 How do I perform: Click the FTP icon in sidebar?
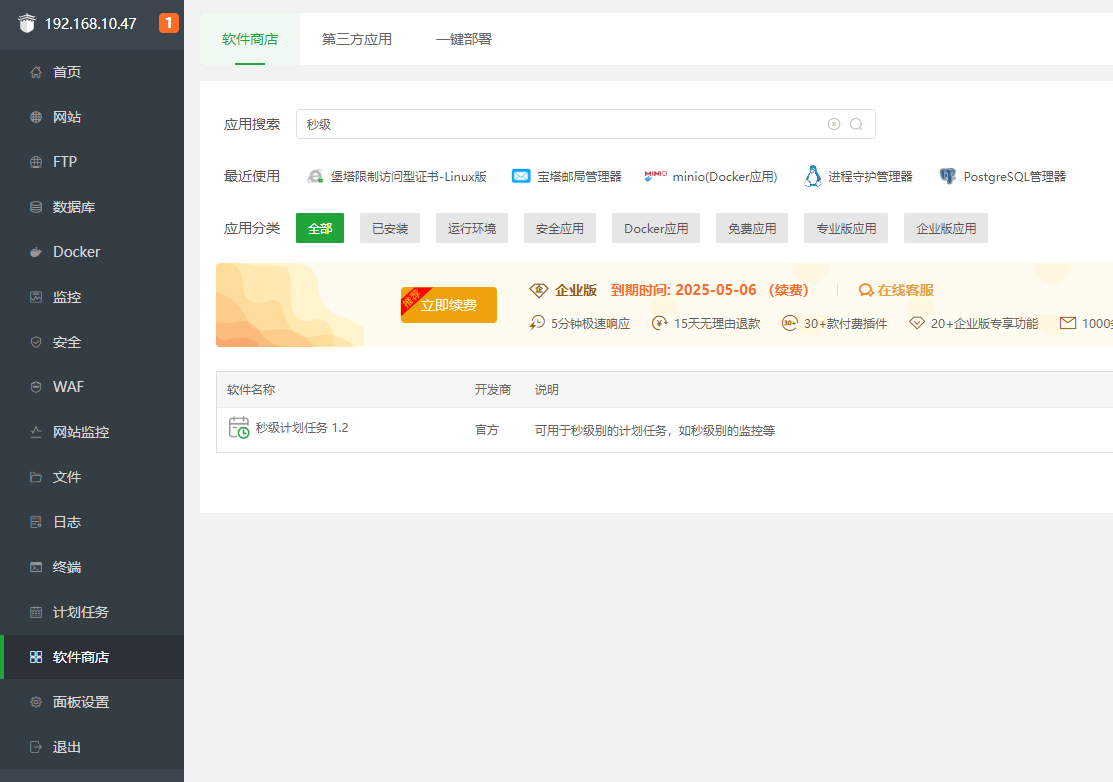(x=35, y=162)
